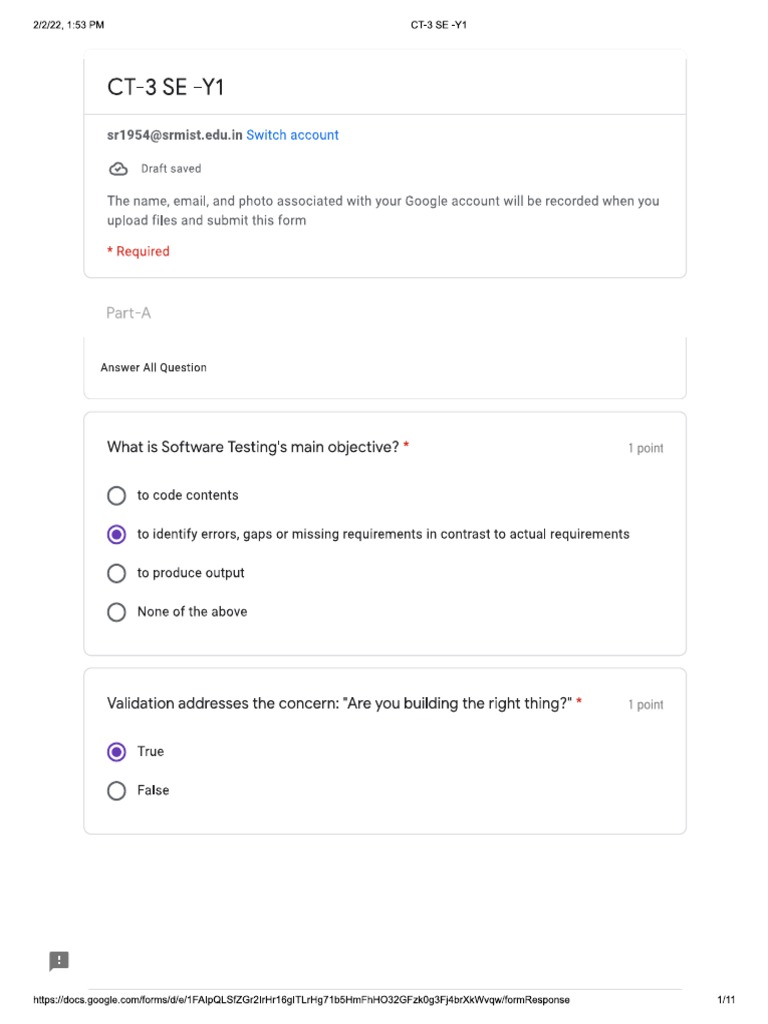Click the Draft saved cloud icon
Image resolution: width=768 pixels, height=1024 pixels.
pyautogui.click(x=118, y=169)
